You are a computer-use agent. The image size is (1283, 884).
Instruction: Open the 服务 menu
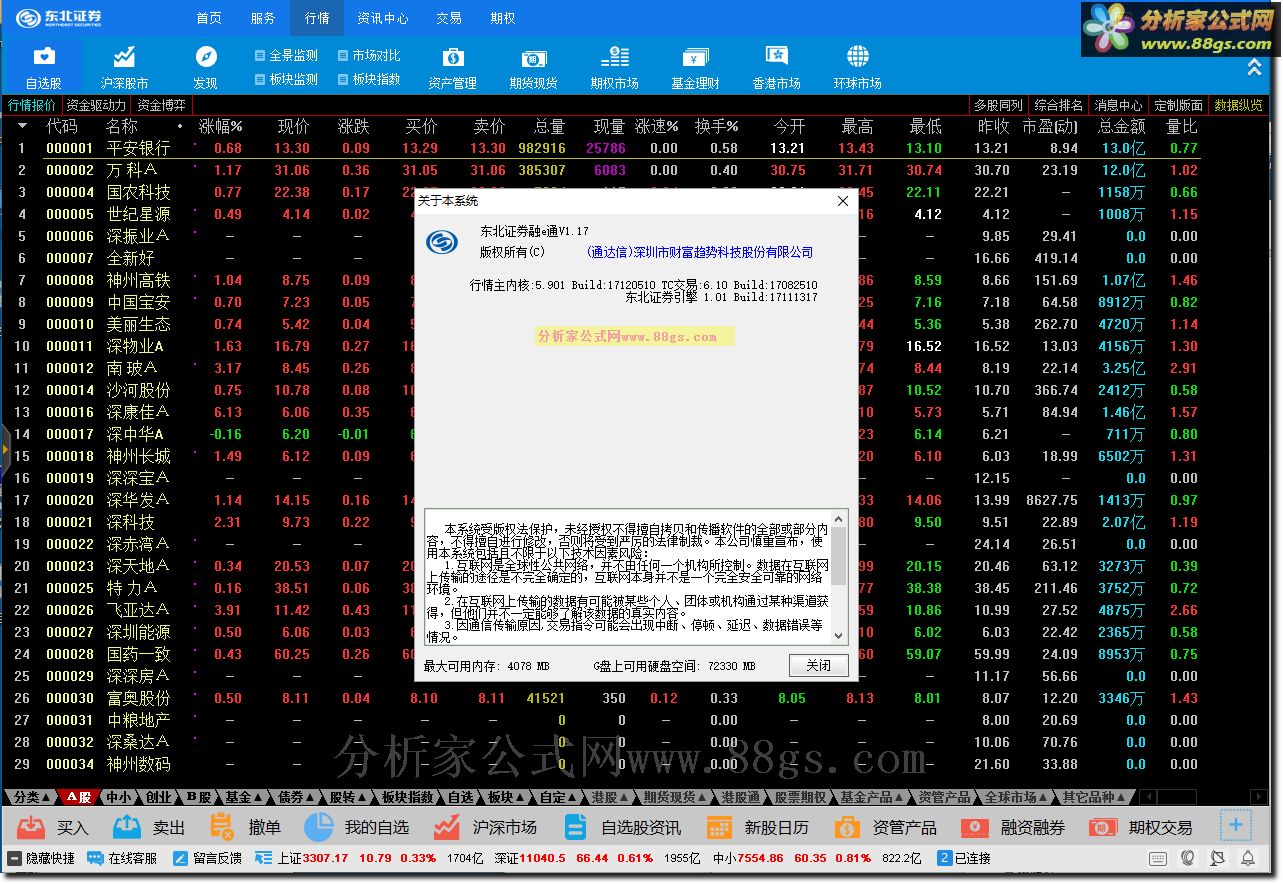(x=263, y=19)
